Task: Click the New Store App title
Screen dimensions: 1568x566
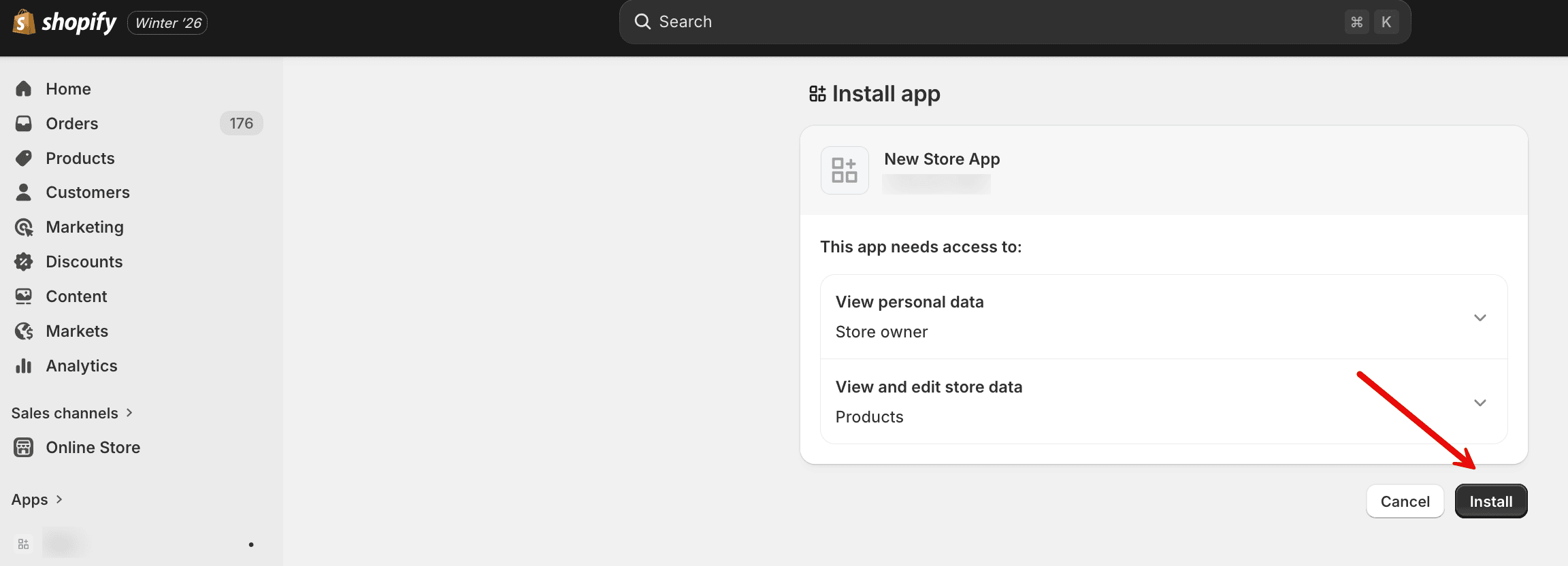Action: [x=942, y=159]
